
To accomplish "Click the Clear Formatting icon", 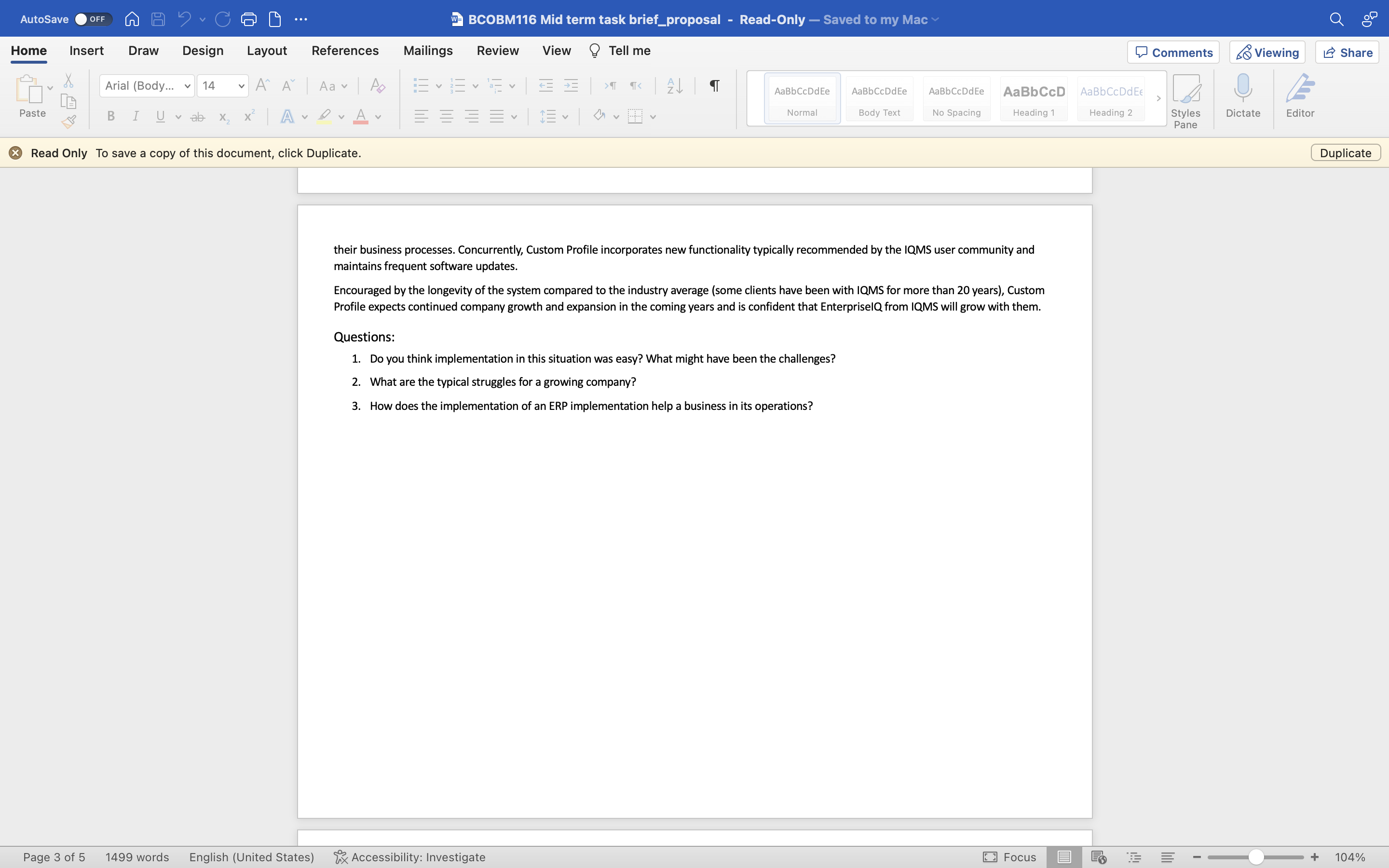I will pos(377,85).
